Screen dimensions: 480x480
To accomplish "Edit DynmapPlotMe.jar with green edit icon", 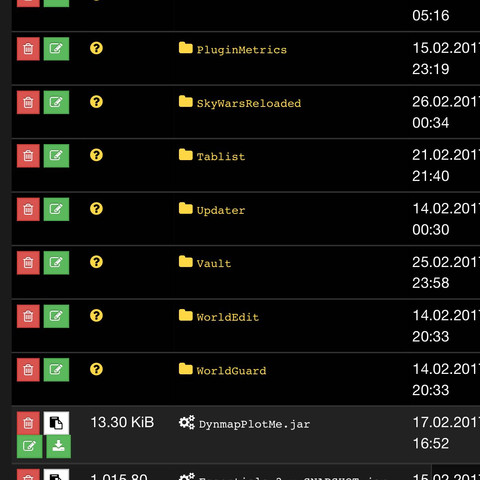I will click(30, 446).
